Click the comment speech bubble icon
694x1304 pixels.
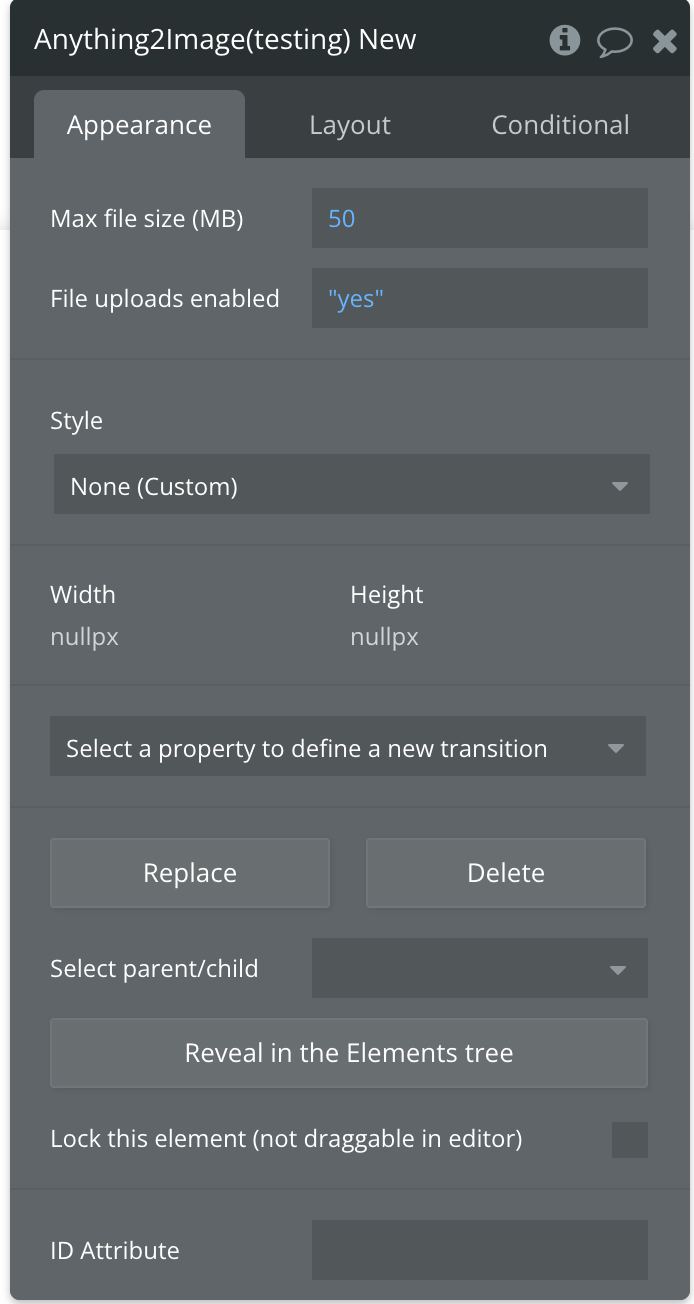click(x=615, y=41)
